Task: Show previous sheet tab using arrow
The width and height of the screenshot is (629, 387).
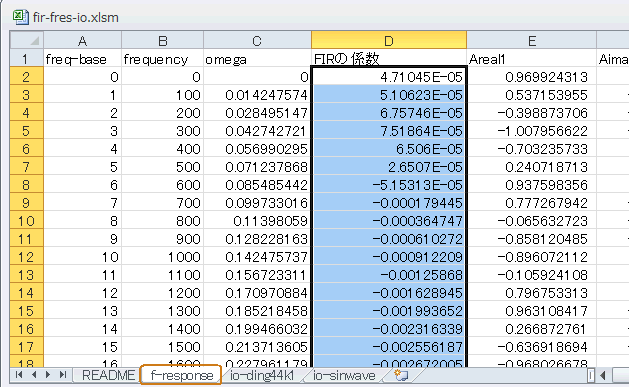Action: (34, 375)
